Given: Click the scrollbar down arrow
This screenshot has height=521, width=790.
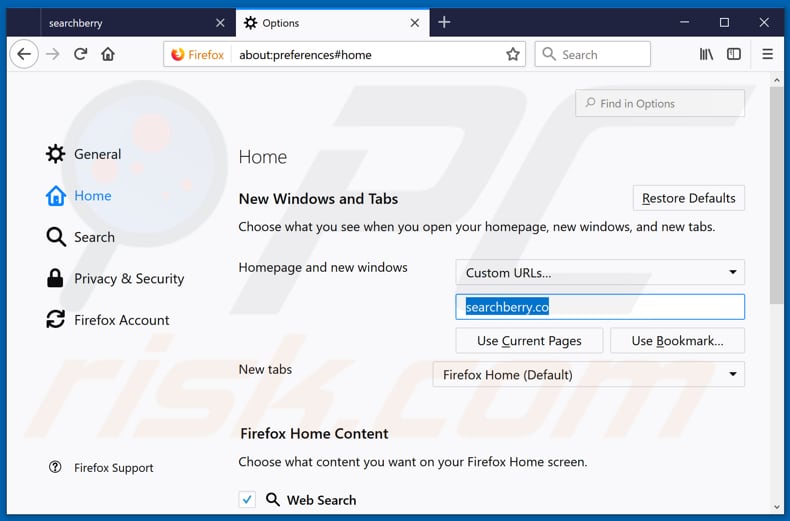Looking at the screenshot, I should (776, 507).
